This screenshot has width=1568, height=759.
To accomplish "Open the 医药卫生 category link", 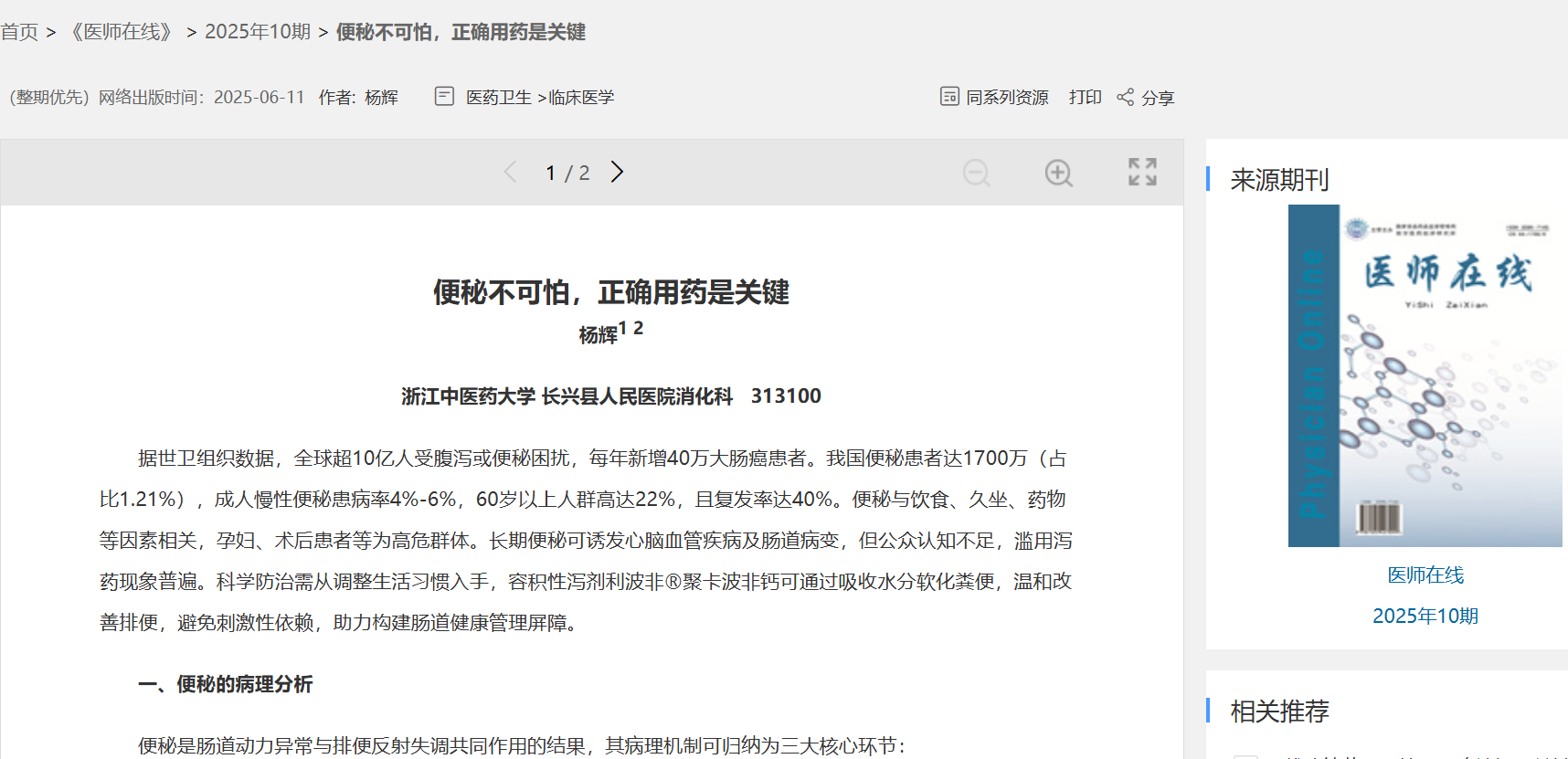I will [x=498, y=98].
